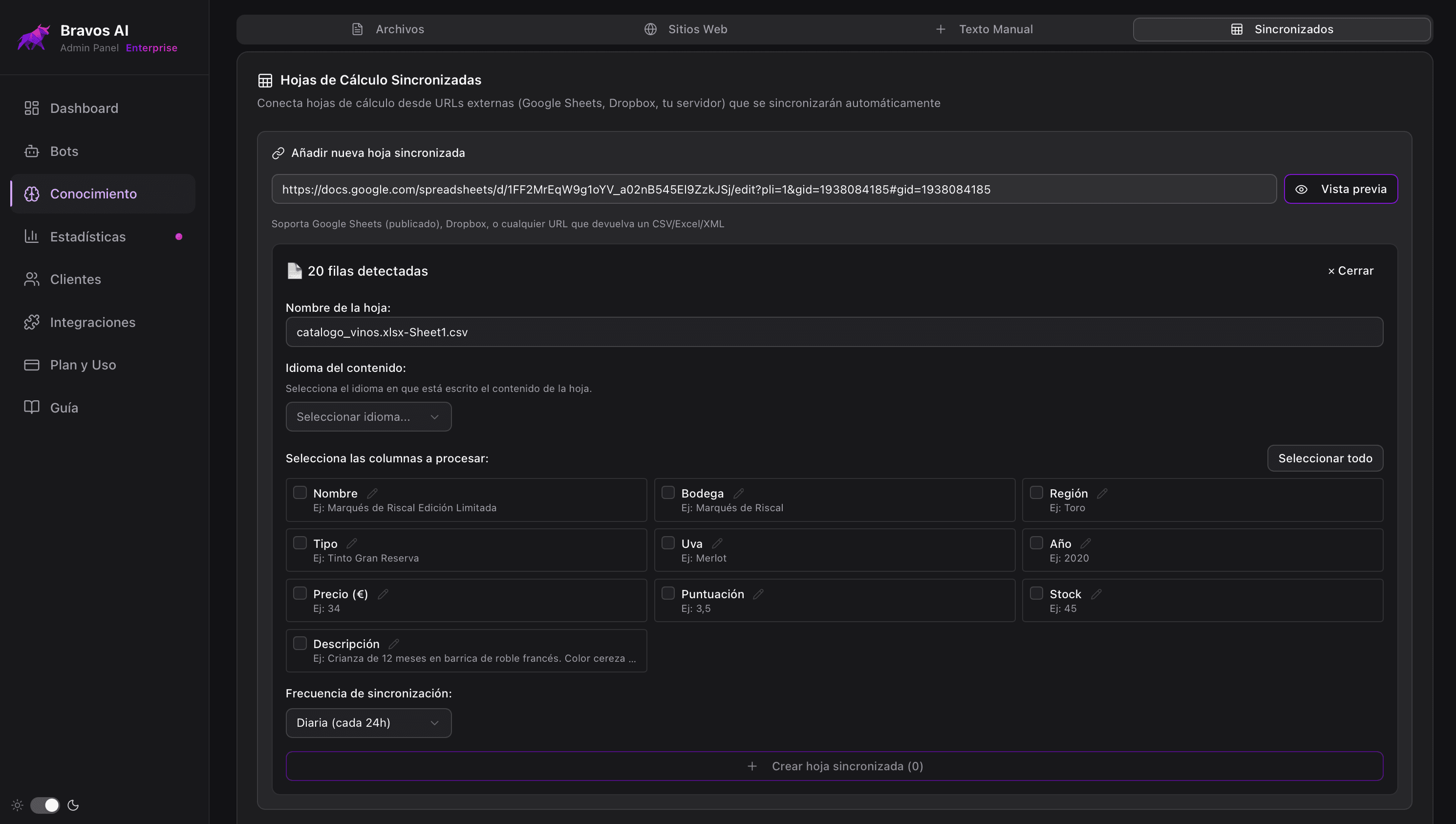This screenshot has height=824, width=1456.
Task: Check the Tipo column checkbox
Action: pyautogui.click(x=300, y=542)
